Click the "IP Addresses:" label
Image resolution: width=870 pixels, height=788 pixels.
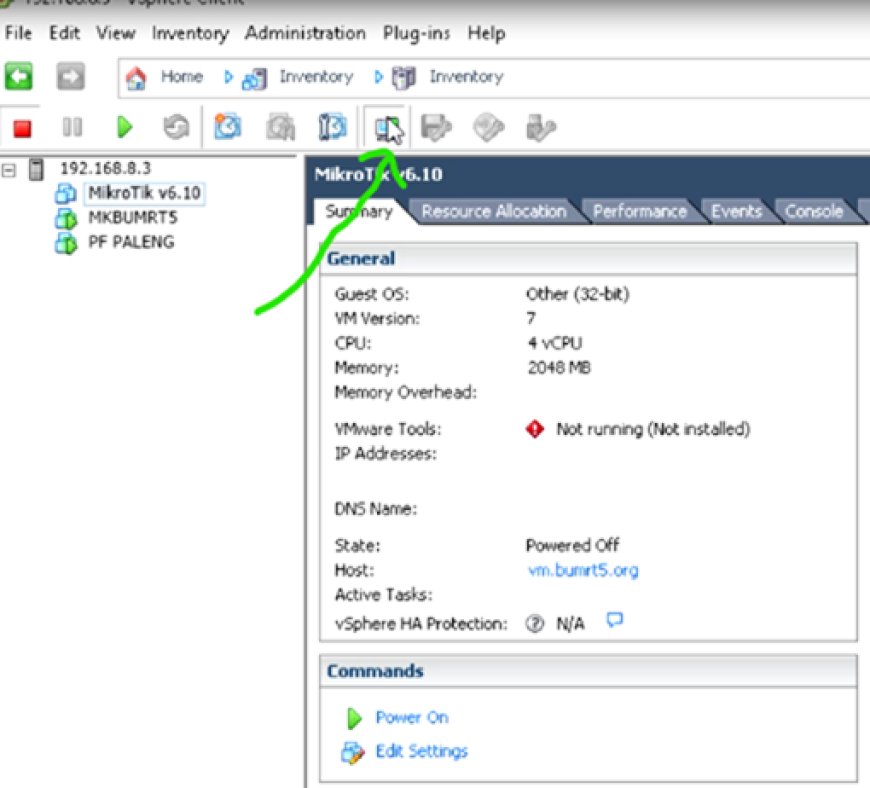coord(386,454)
